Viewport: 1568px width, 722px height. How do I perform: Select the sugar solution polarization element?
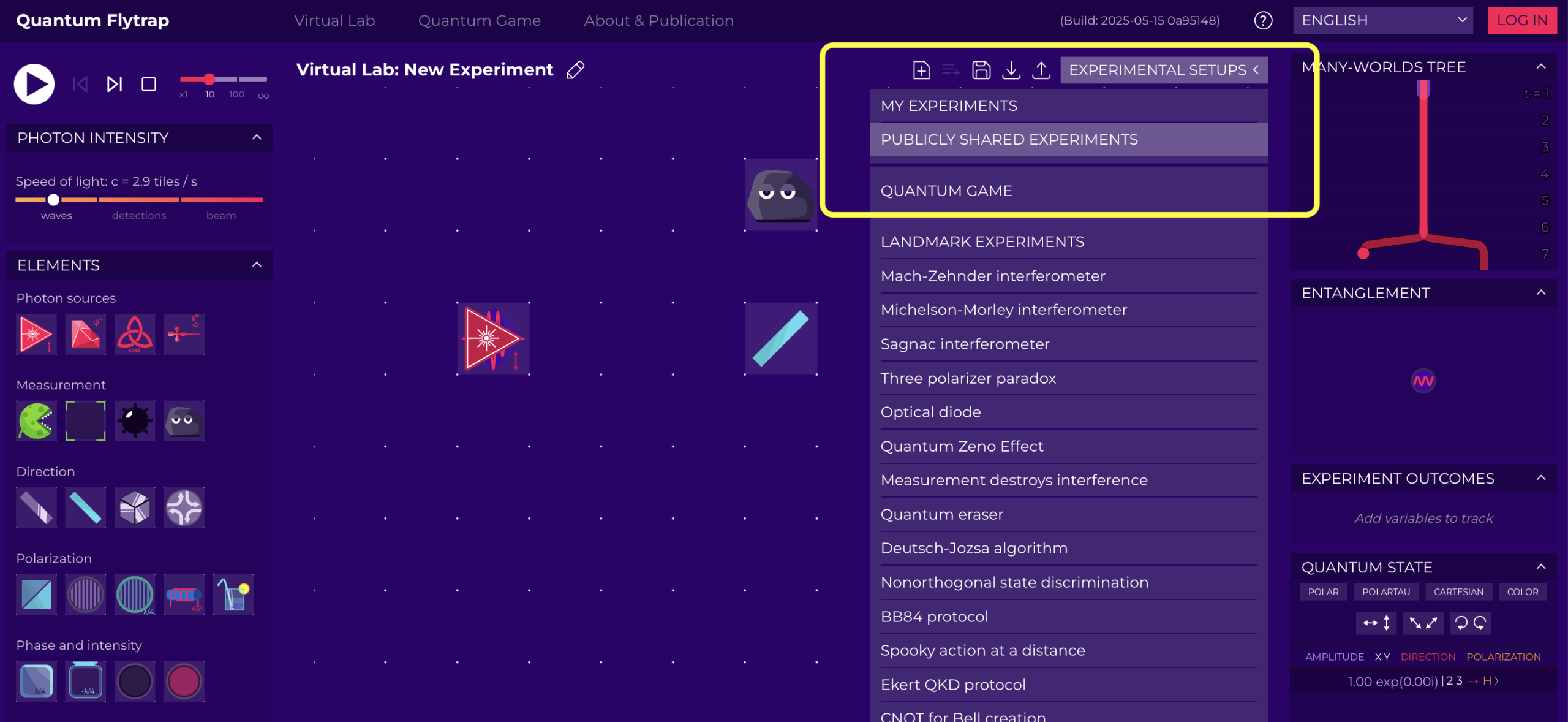(233, 594)
